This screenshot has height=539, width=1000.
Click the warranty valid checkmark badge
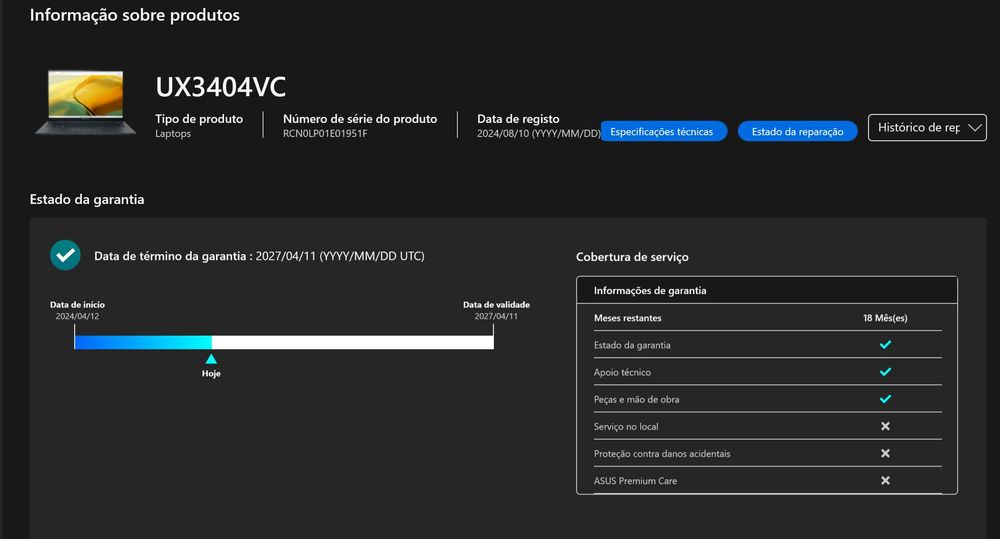[65, 255]
